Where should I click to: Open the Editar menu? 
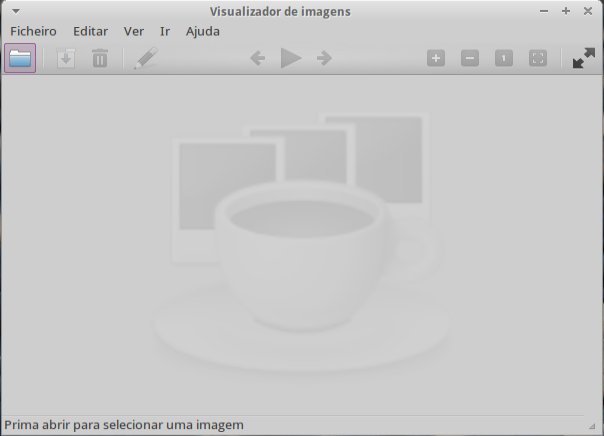point(91,31)
